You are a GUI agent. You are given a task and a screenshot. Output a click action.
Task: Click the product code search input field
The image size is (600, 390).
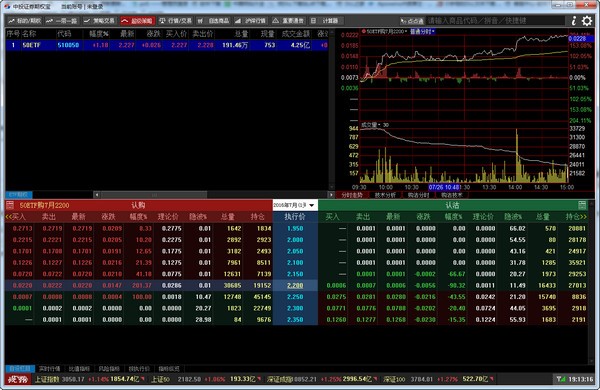pyautogui.click(x=496, y=21)
